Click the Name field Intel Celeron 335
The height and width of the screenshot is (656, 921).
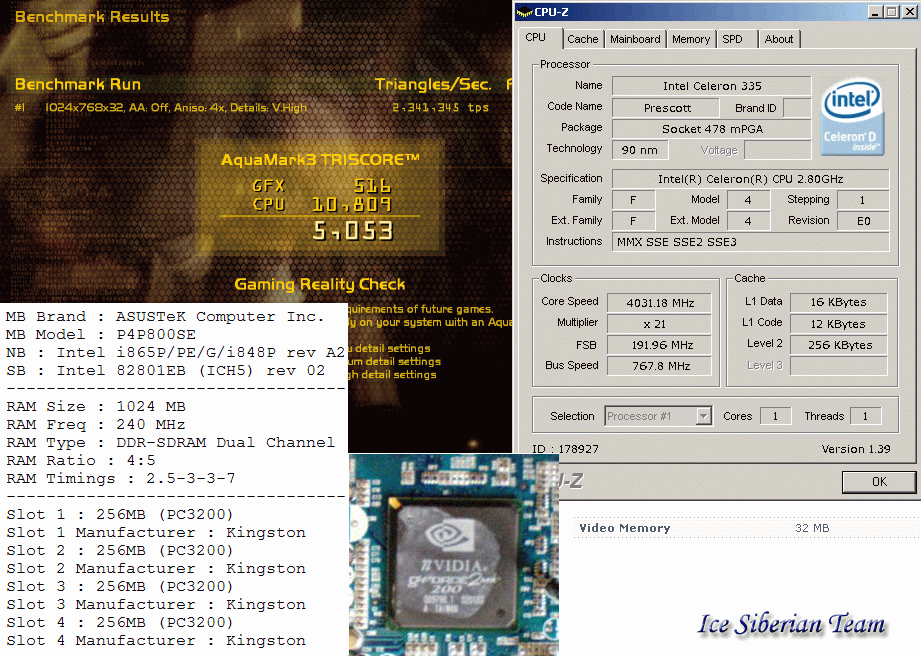tap(711, 86)
